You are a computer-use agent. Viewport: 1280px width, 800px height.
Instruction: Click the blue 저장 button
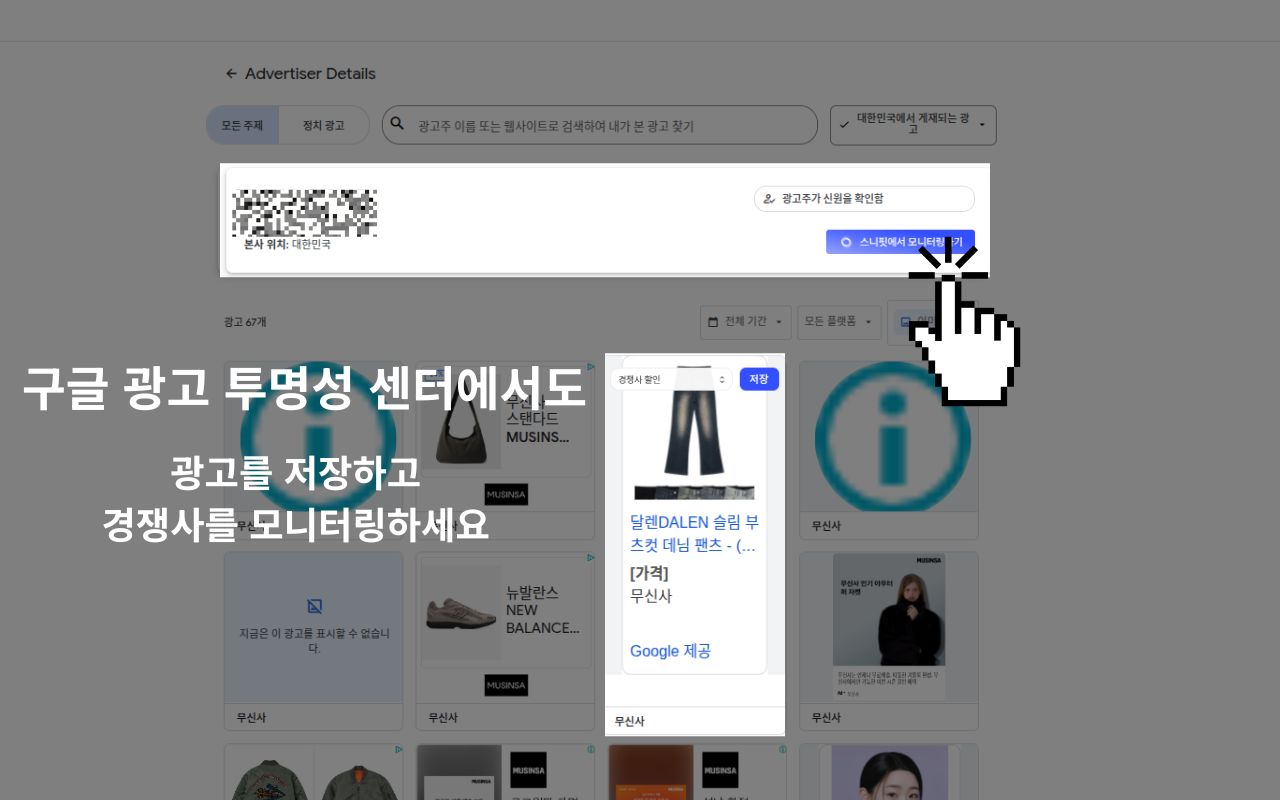pyautogui.click(x=759, y=380)
